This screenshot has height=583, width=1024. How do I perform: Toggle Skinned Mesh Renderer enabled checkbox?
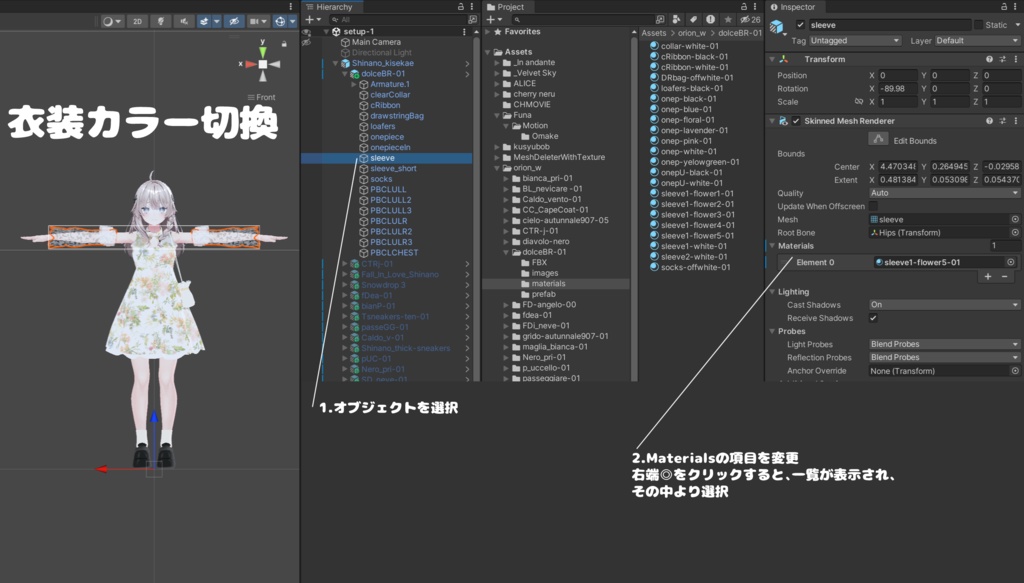[x=796, y=121]
